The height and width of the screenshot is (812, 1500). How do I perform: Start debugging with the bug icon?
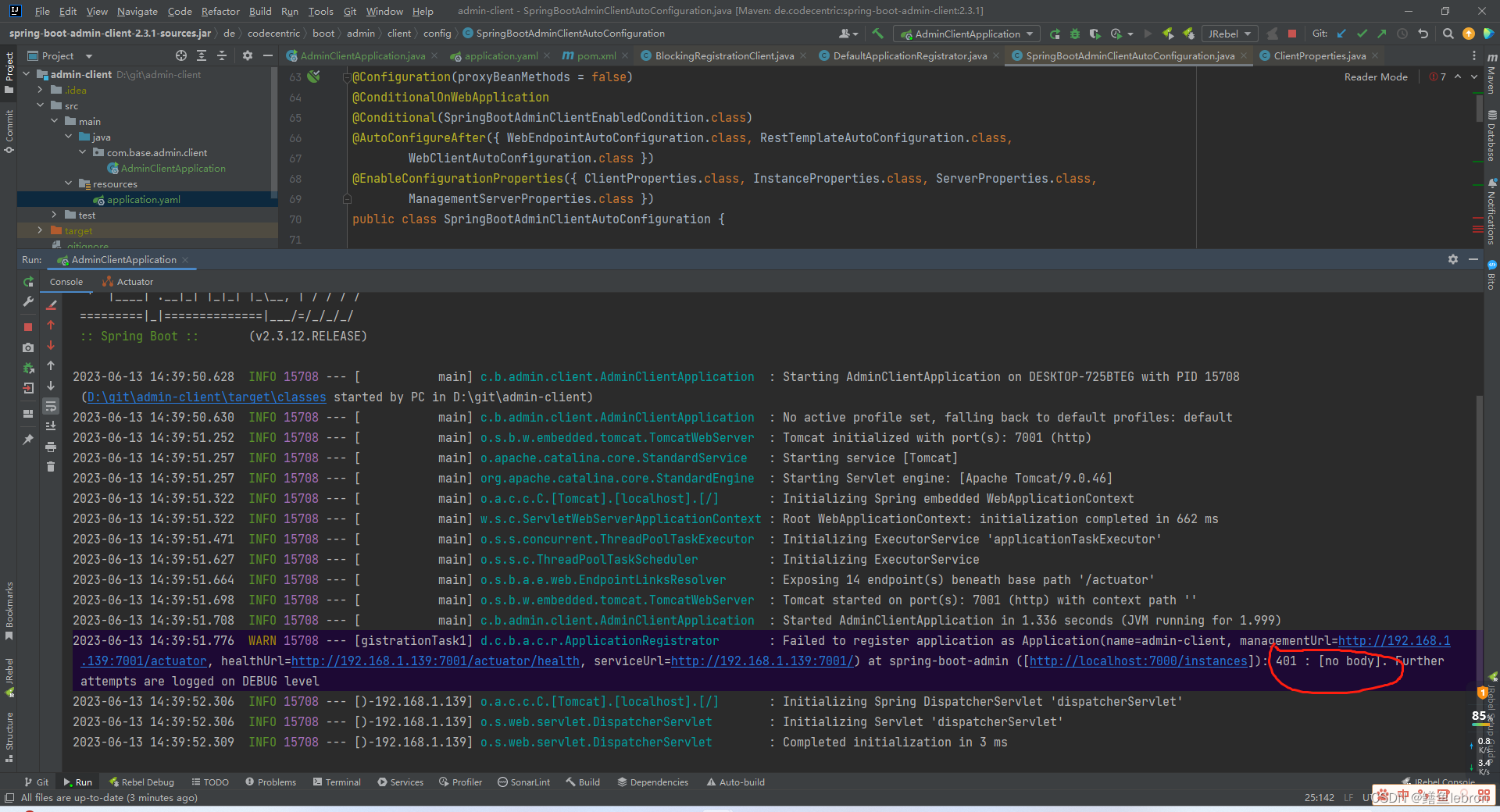click(x=1074, y=34)
